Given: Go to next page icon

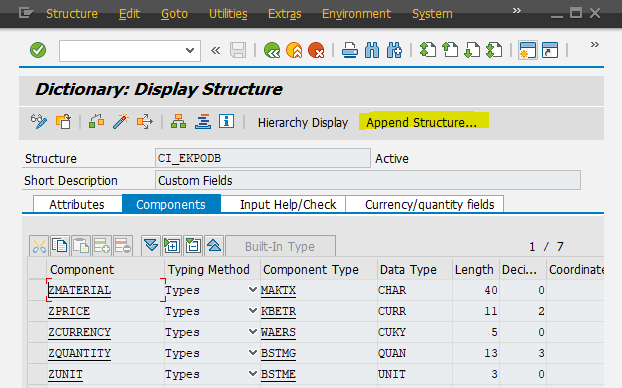Looking at the screenshot, I should (x=472, y=50).
